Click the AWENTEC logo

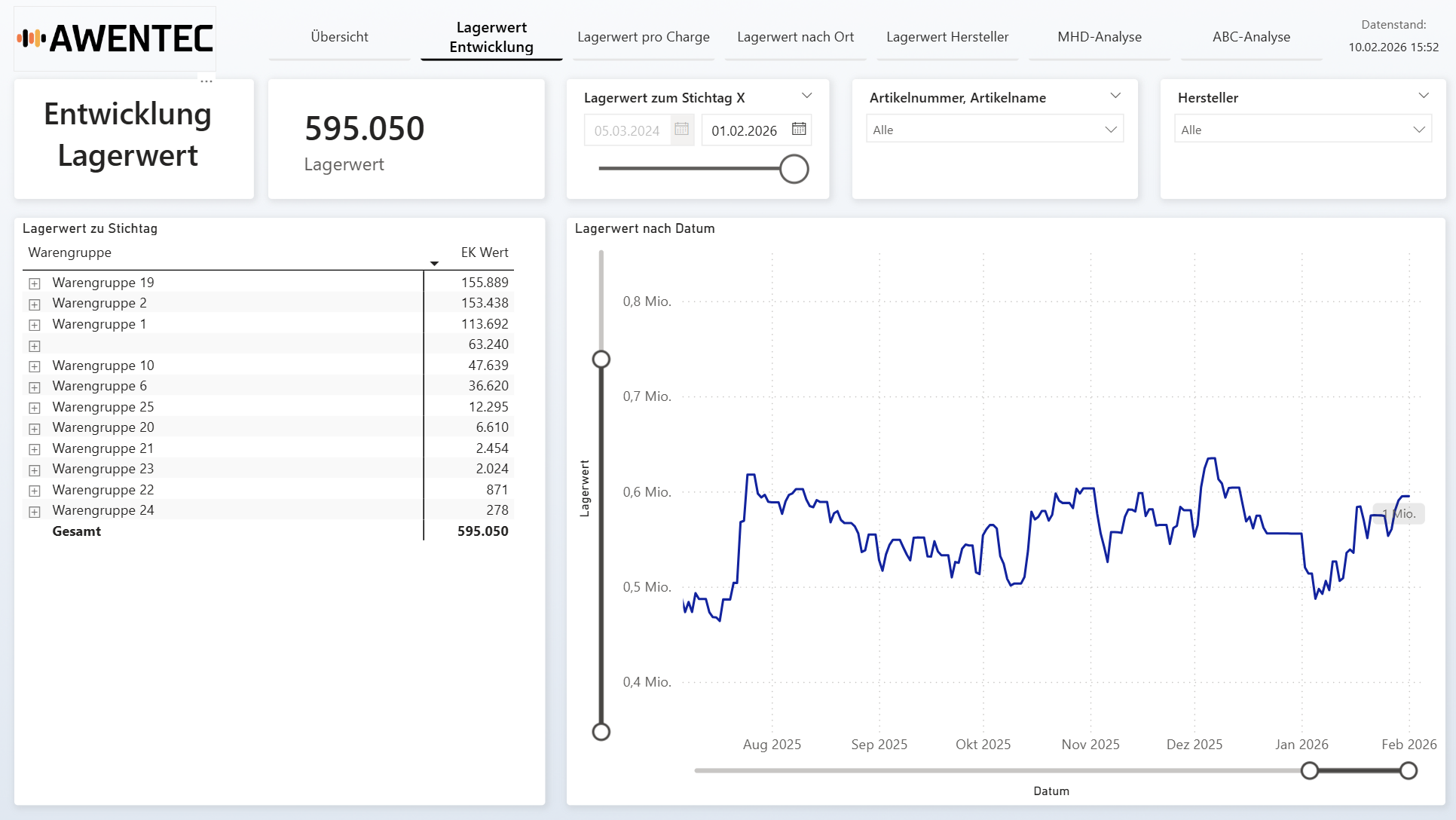115,38
